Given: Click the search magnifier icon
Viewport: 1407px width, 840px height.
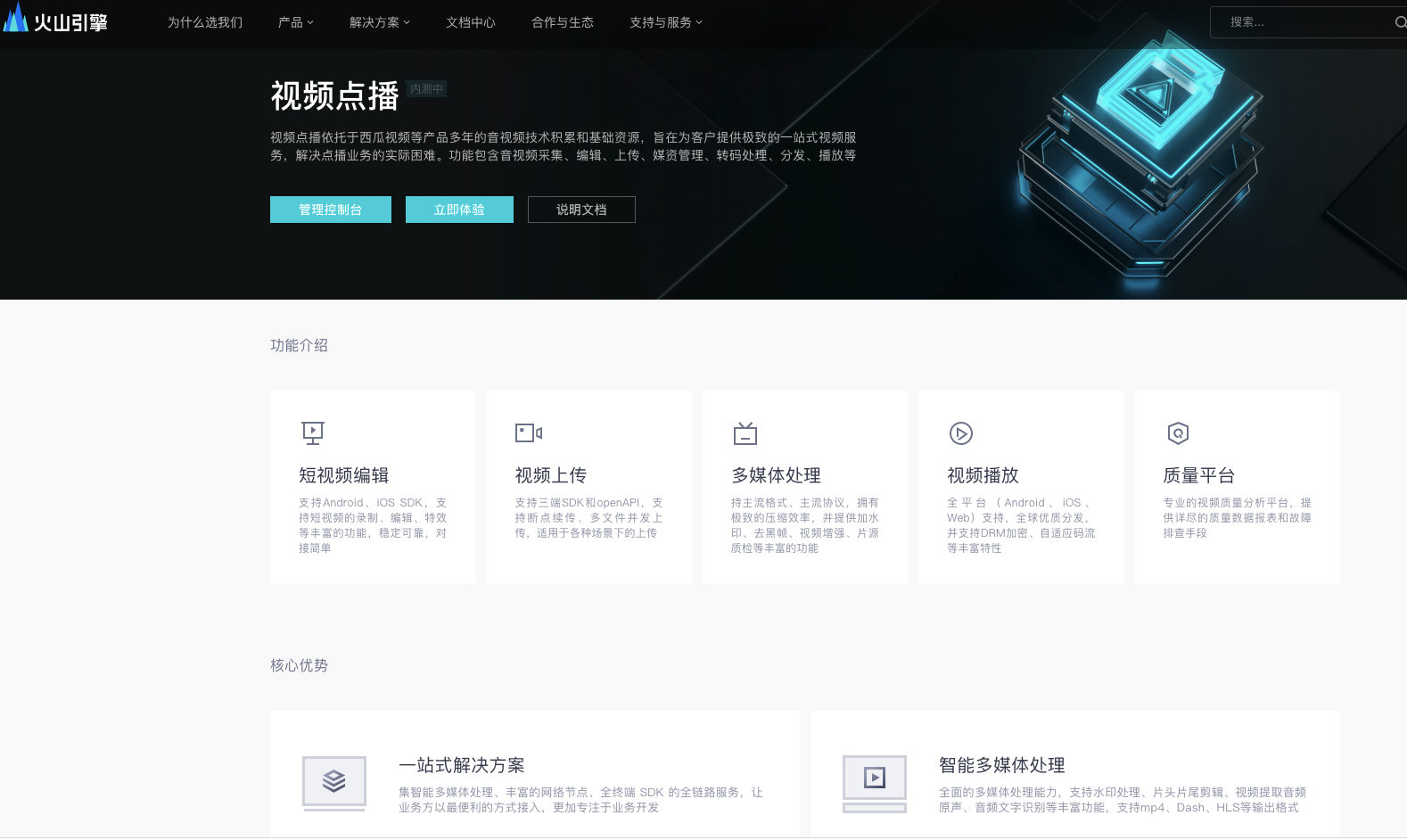Looking at the screenshot, I should [x=1400, y=22].
